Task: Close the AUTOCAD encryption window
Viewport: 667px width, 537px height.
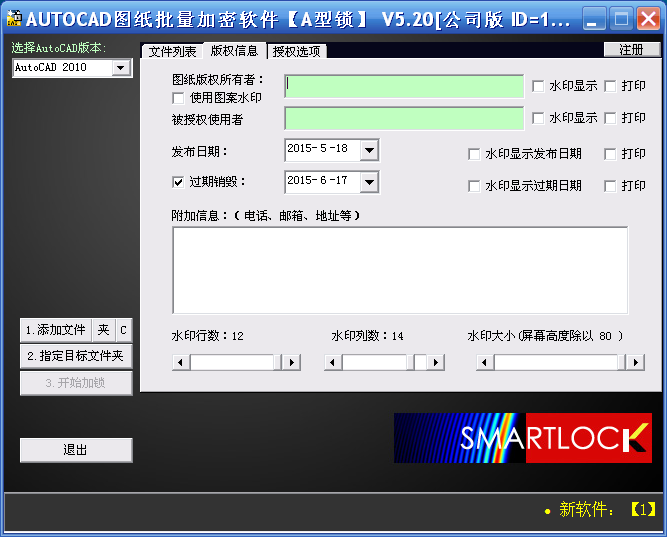Action: [648, 19]
